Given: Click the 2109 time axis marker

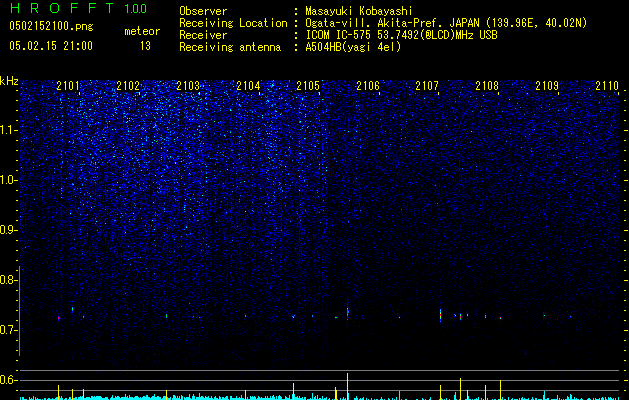Looking at the screenshot, I should click(x=547, y=86).
